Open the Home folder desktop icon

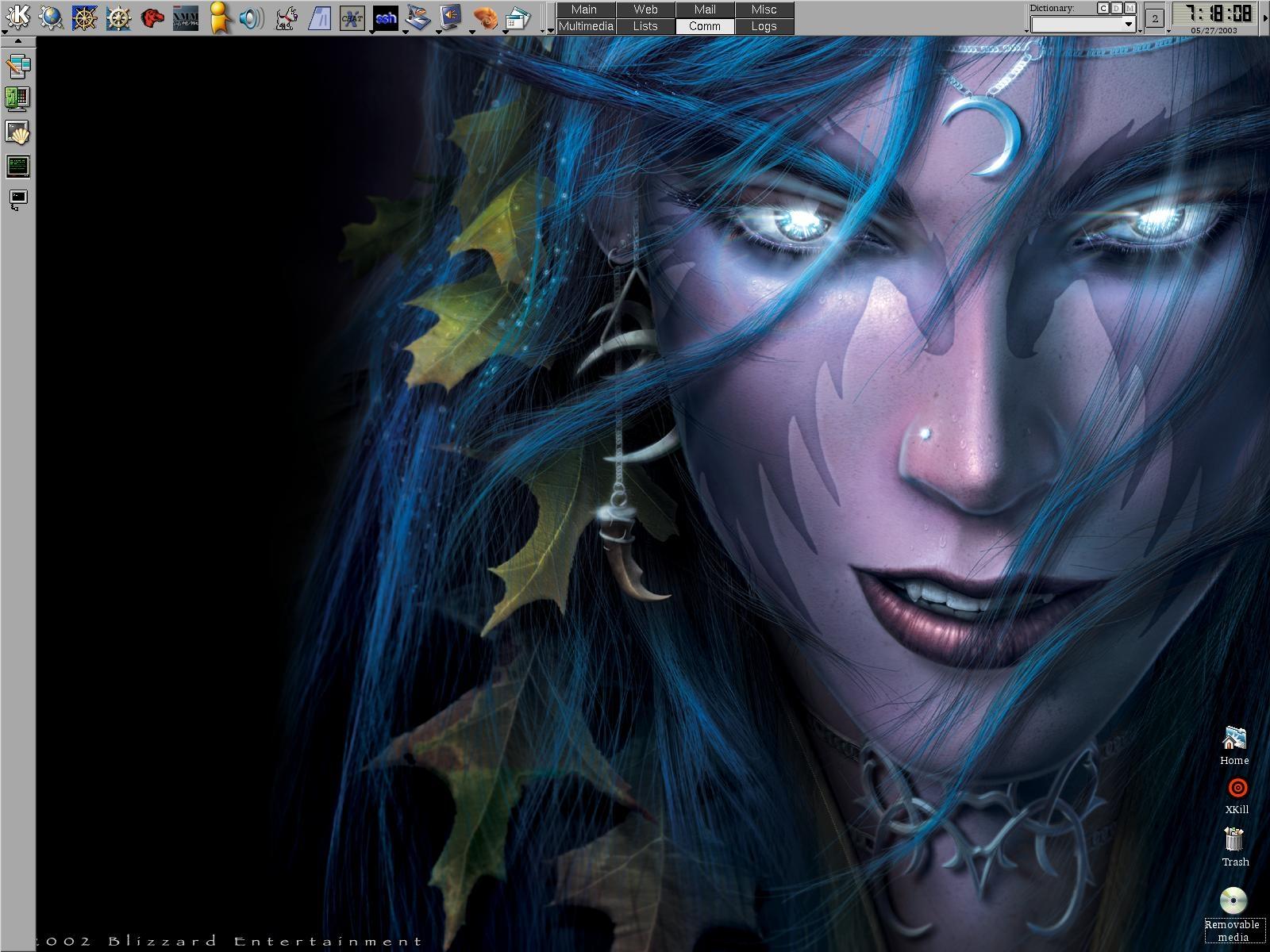[1234, 744]
